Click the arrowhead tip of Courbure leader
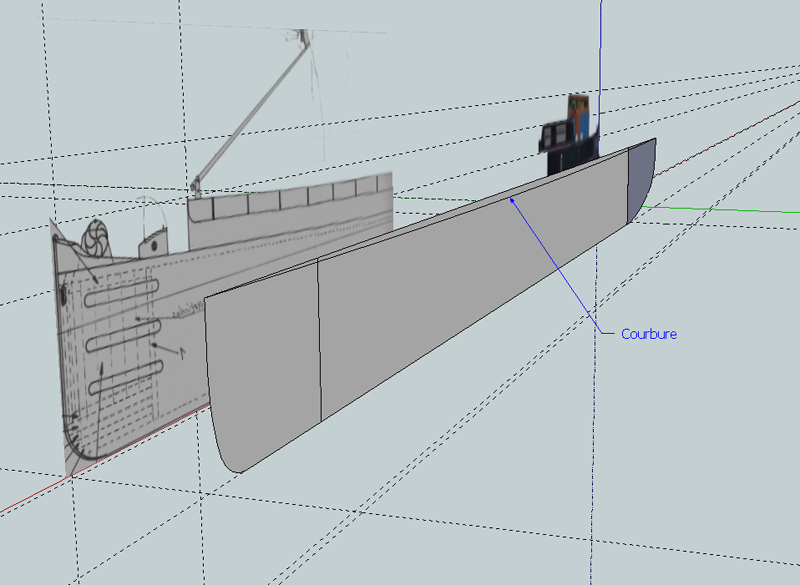The height and width of the screenshot is (585, 800). [511, 199]
